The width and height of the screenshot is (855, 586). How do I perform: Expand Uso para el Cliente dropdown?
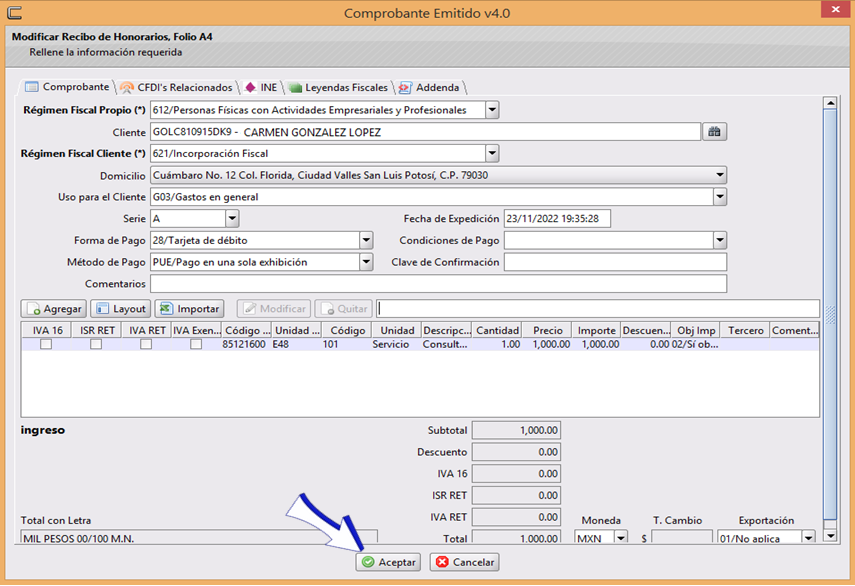click(720, 197)
